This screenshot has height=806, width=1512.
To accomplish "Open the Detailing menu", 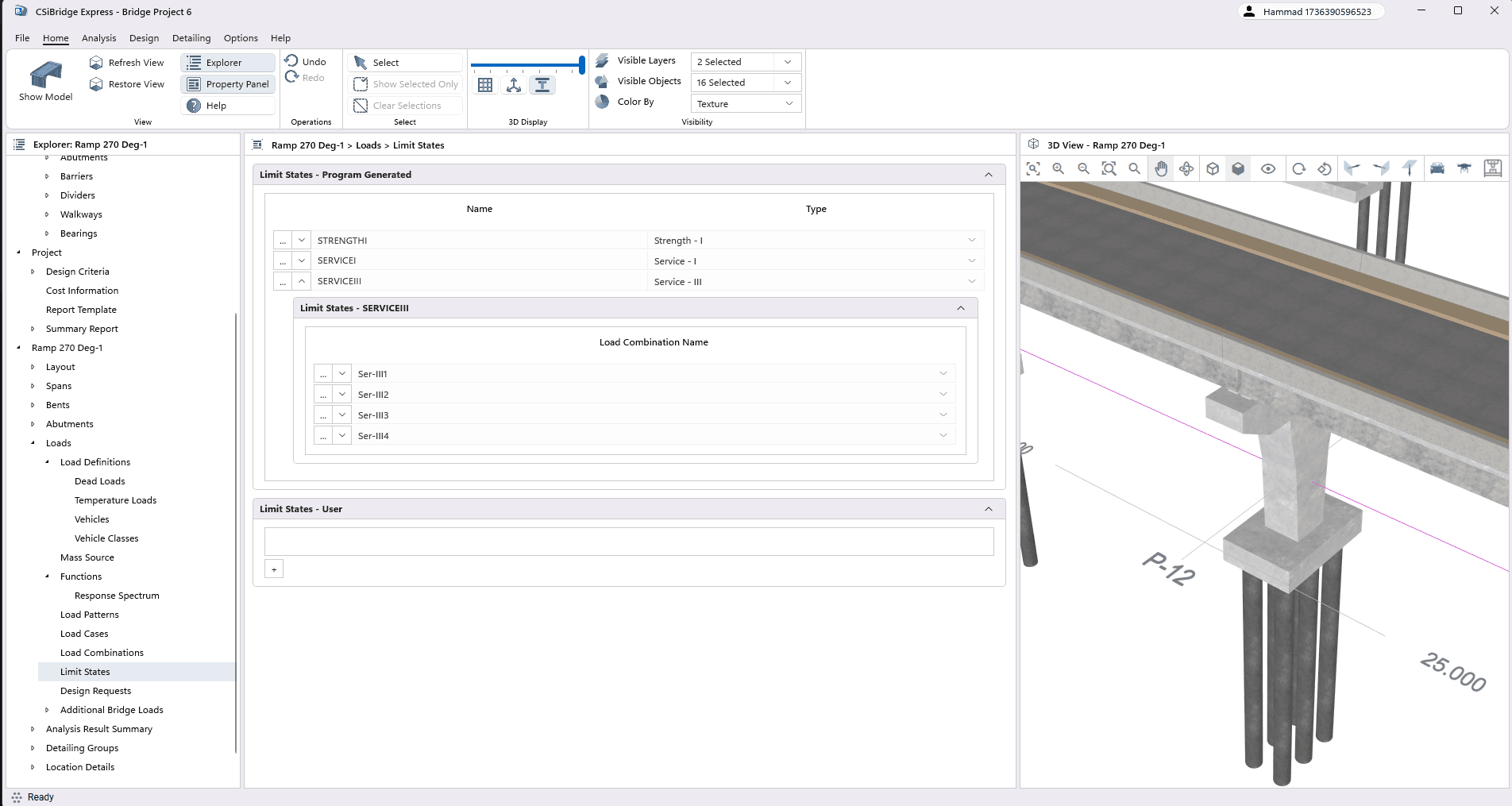I will click(x=191, y=38).
